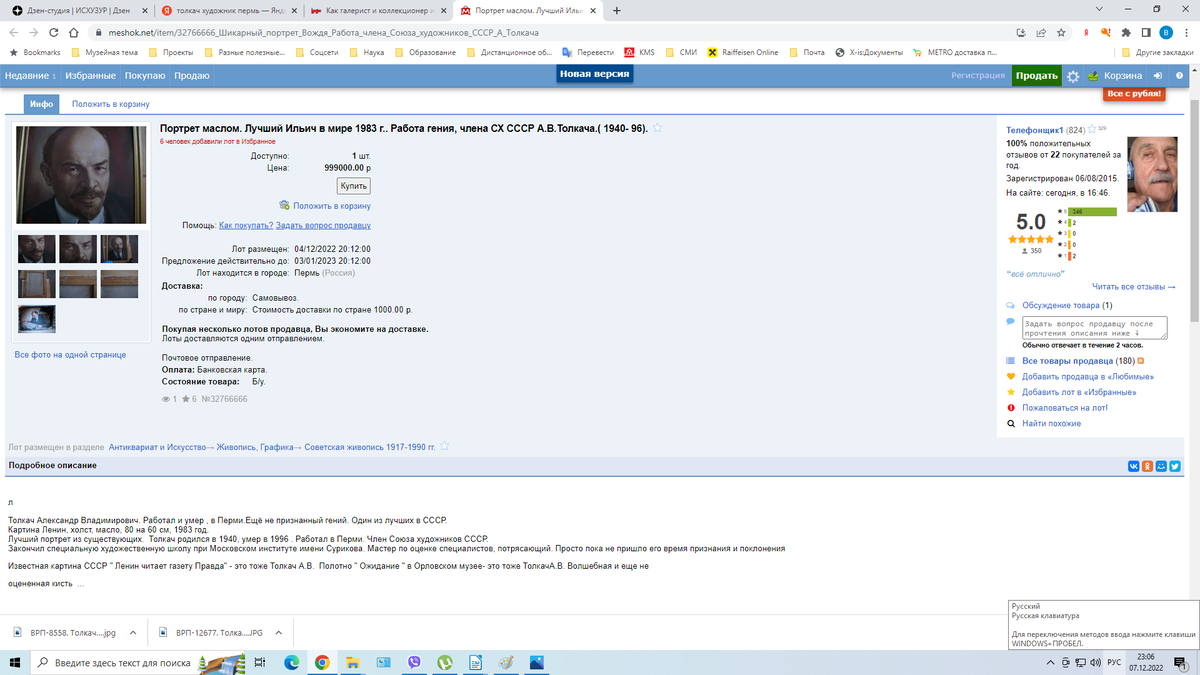Click Добавить продавца в Любимые

coord(1088,376)
